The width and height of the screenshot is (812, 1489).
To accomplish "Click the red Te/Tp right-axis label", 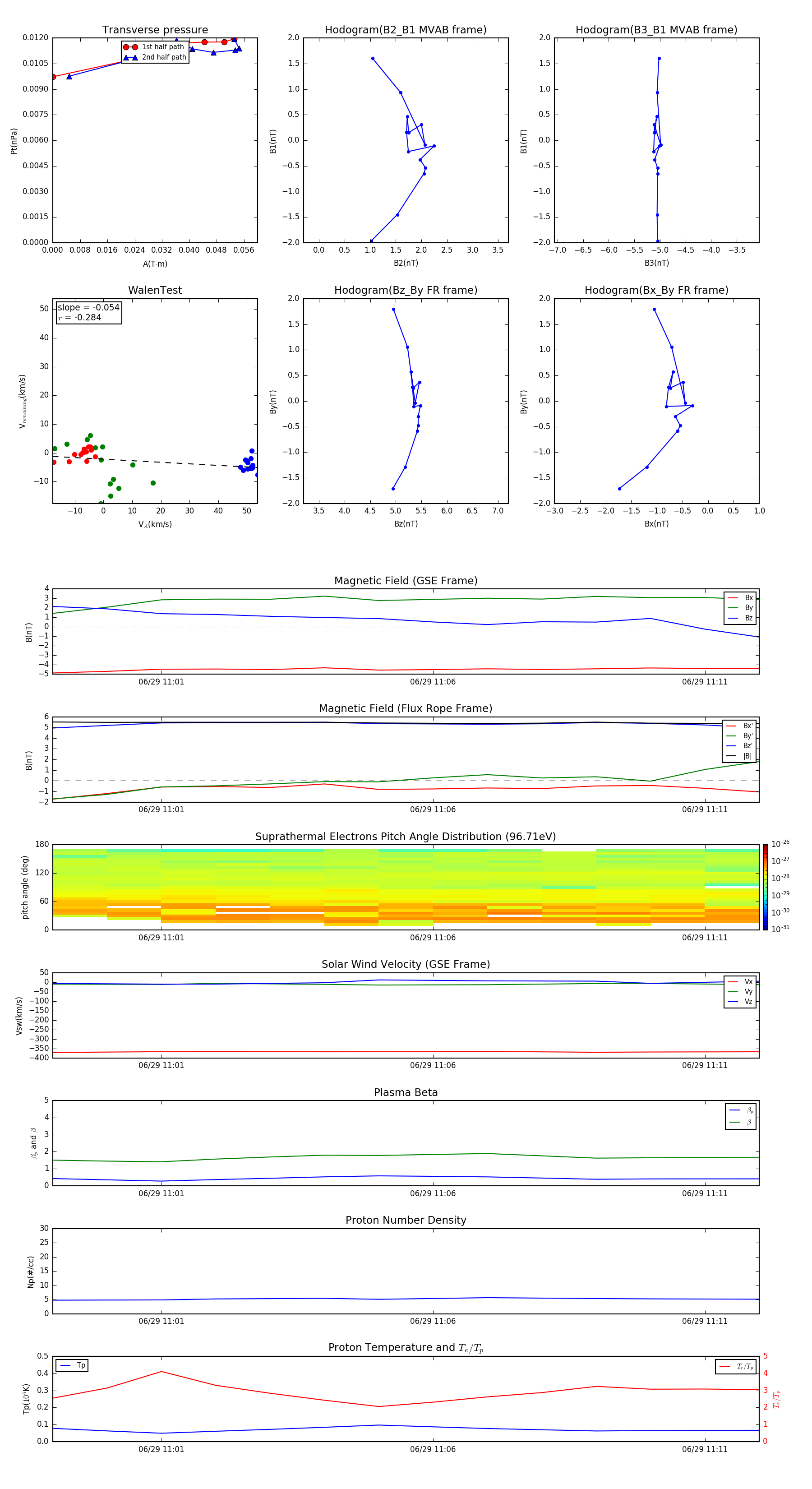I will pos(777,1399).
